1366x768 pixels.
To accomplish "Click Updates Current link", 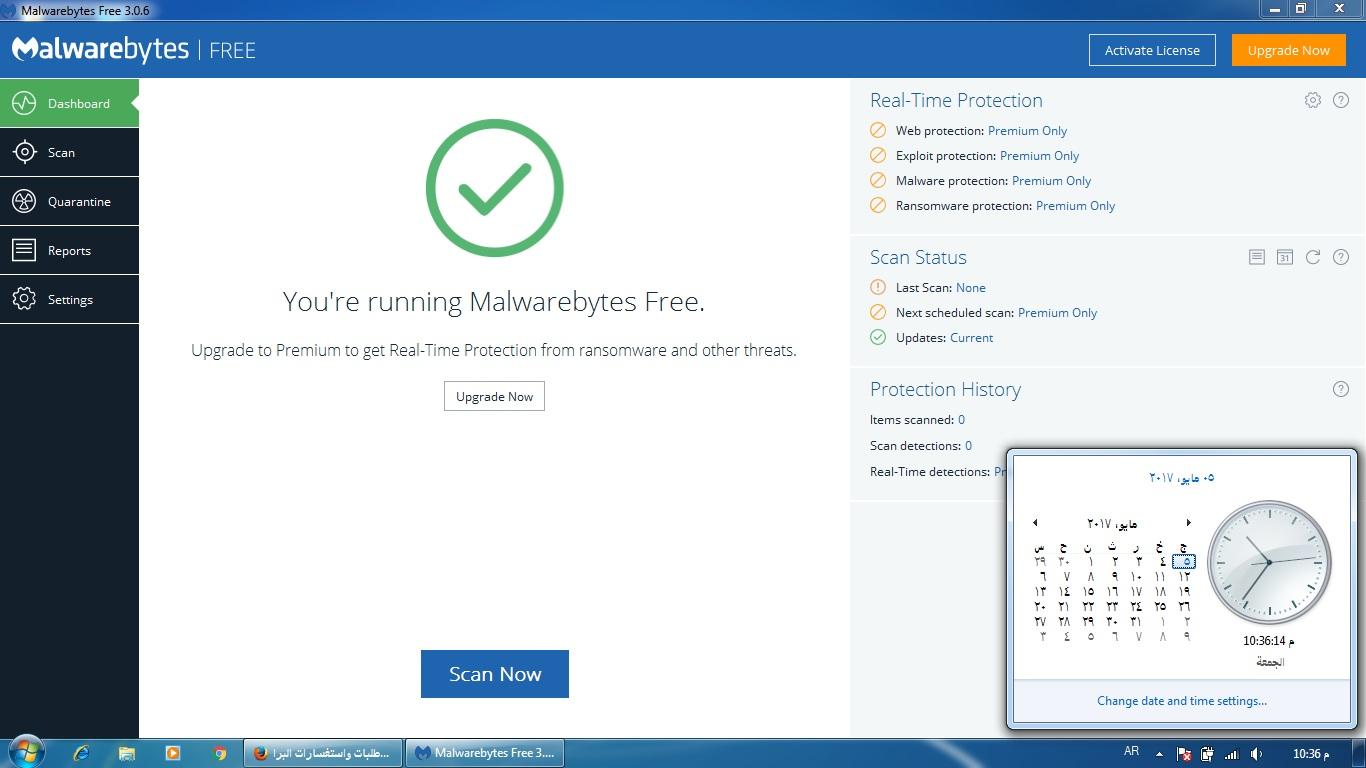I will pos(971,337).
